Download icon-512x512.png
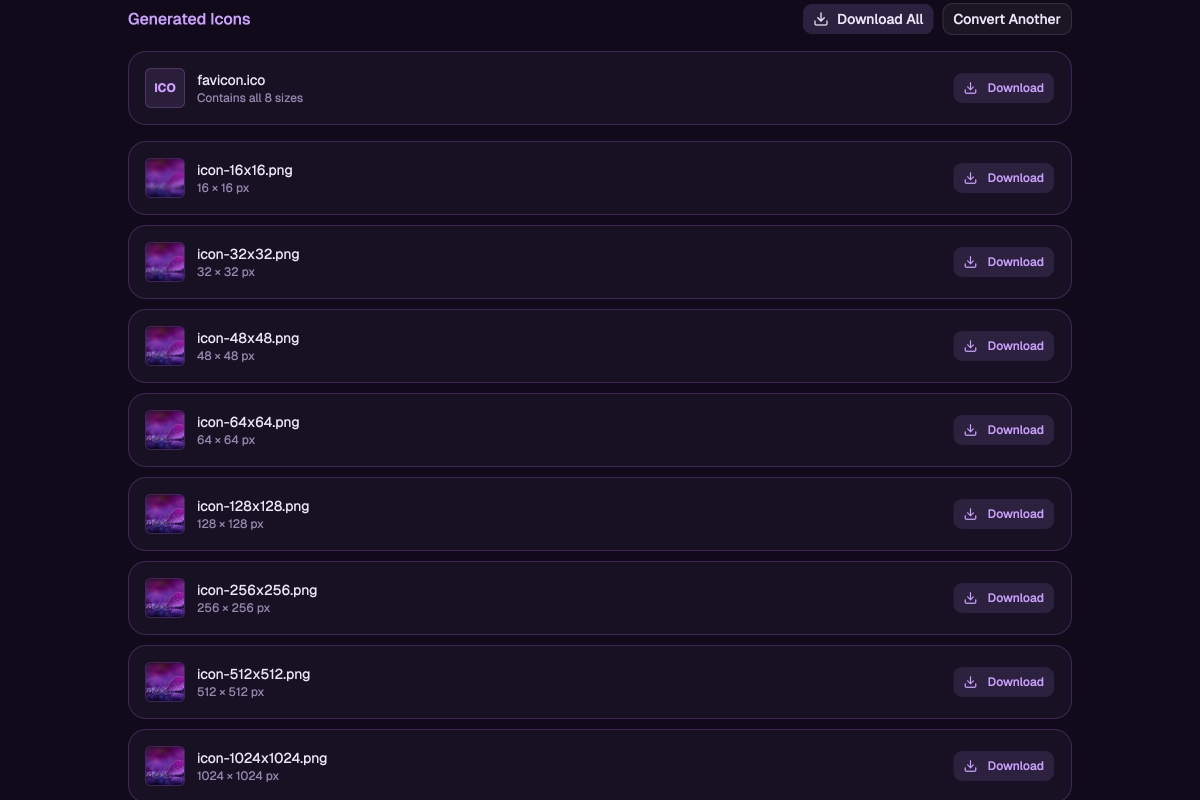 click(1003, 682)
